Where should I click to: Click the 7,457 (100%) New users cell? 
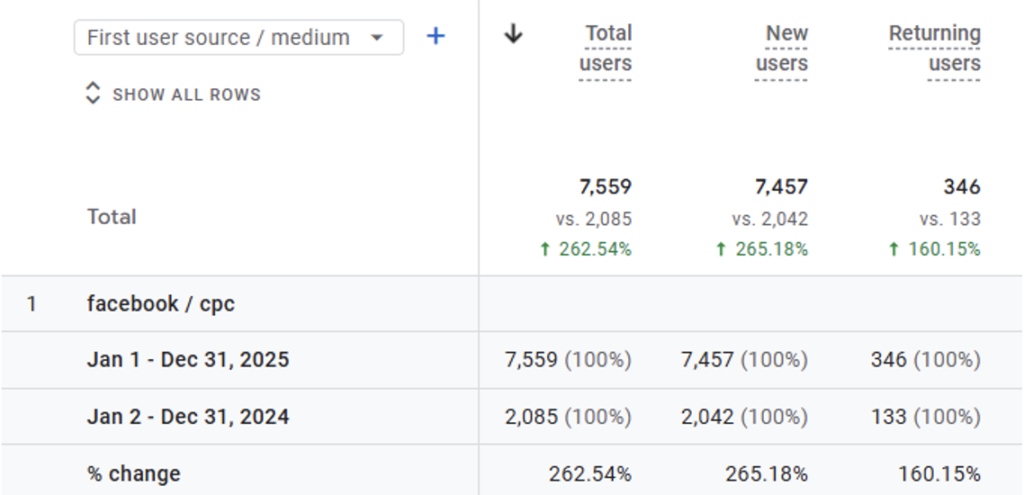click(744, 360)
